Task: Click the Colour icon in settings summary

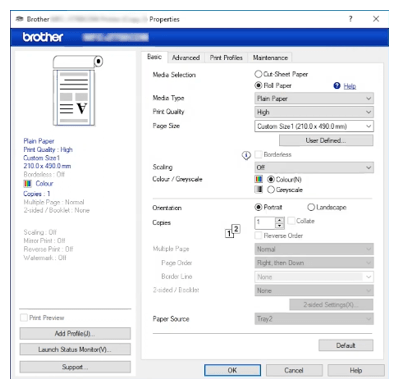Action: [x=28, y=184]
